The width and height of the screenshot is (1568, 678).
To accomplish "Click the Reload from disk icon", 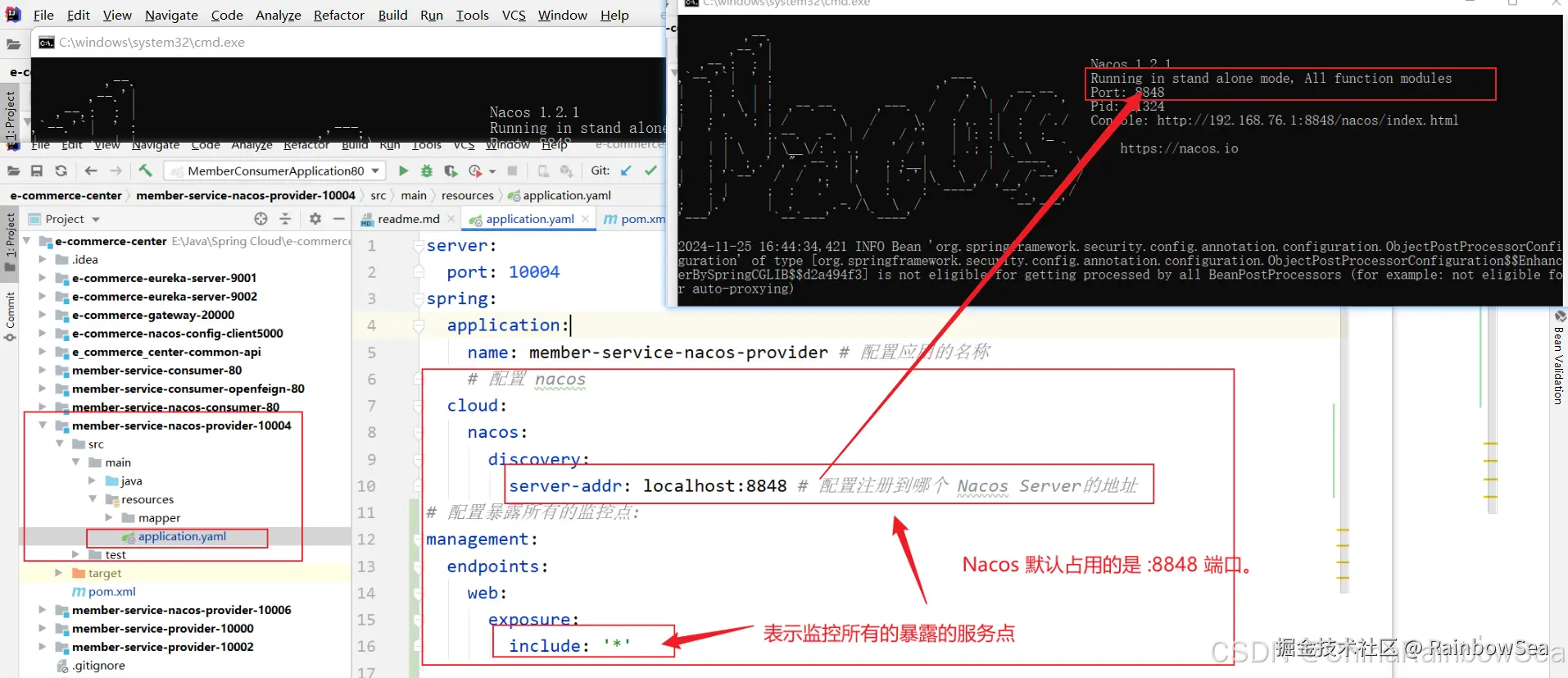I will 61,171.
